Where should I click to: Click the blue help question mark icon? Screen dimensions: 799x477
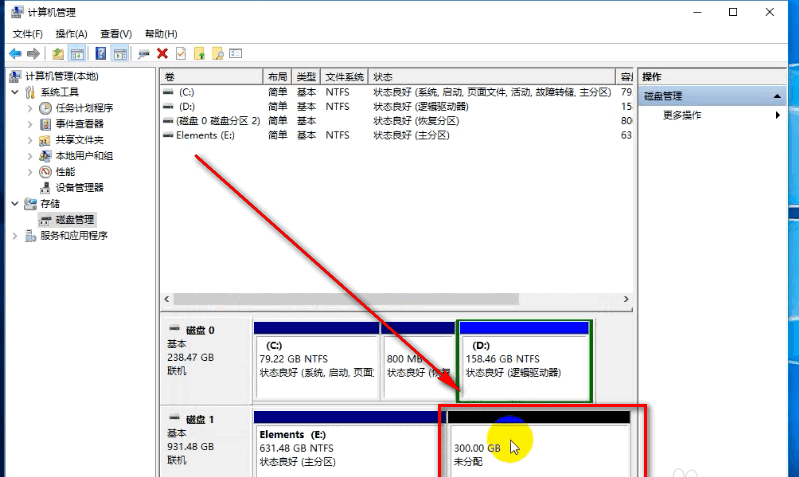pos(99,53)
